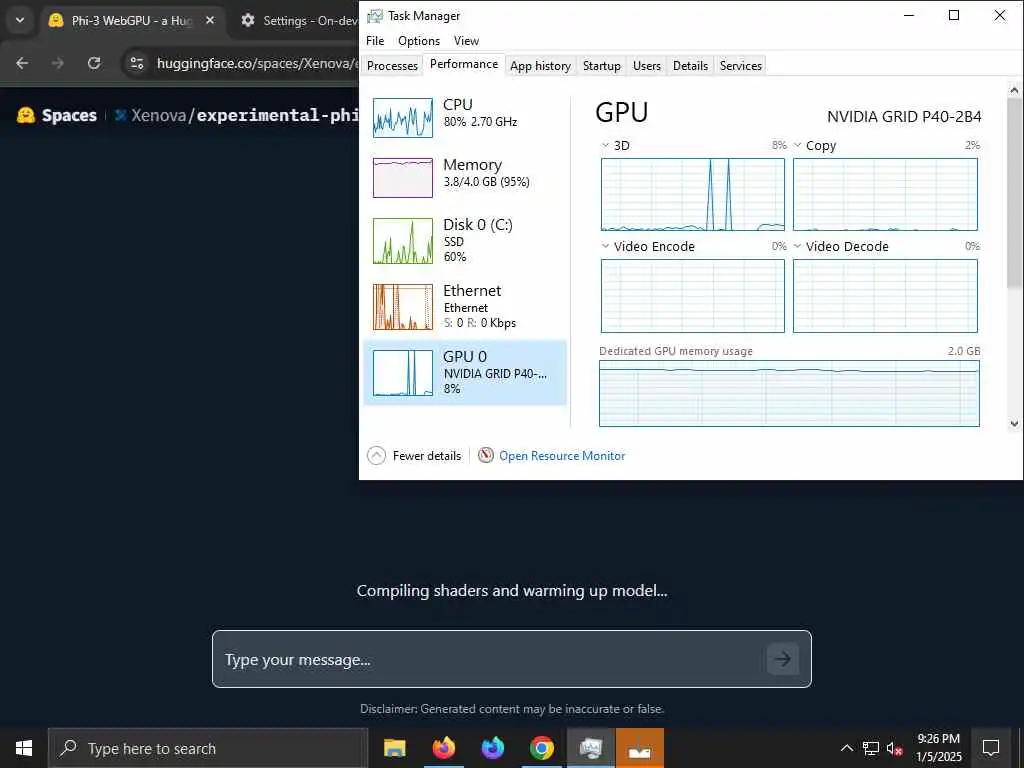
Task: Select the Disk 0 (C:) graph thumbnail
Action: pos(402,241)
